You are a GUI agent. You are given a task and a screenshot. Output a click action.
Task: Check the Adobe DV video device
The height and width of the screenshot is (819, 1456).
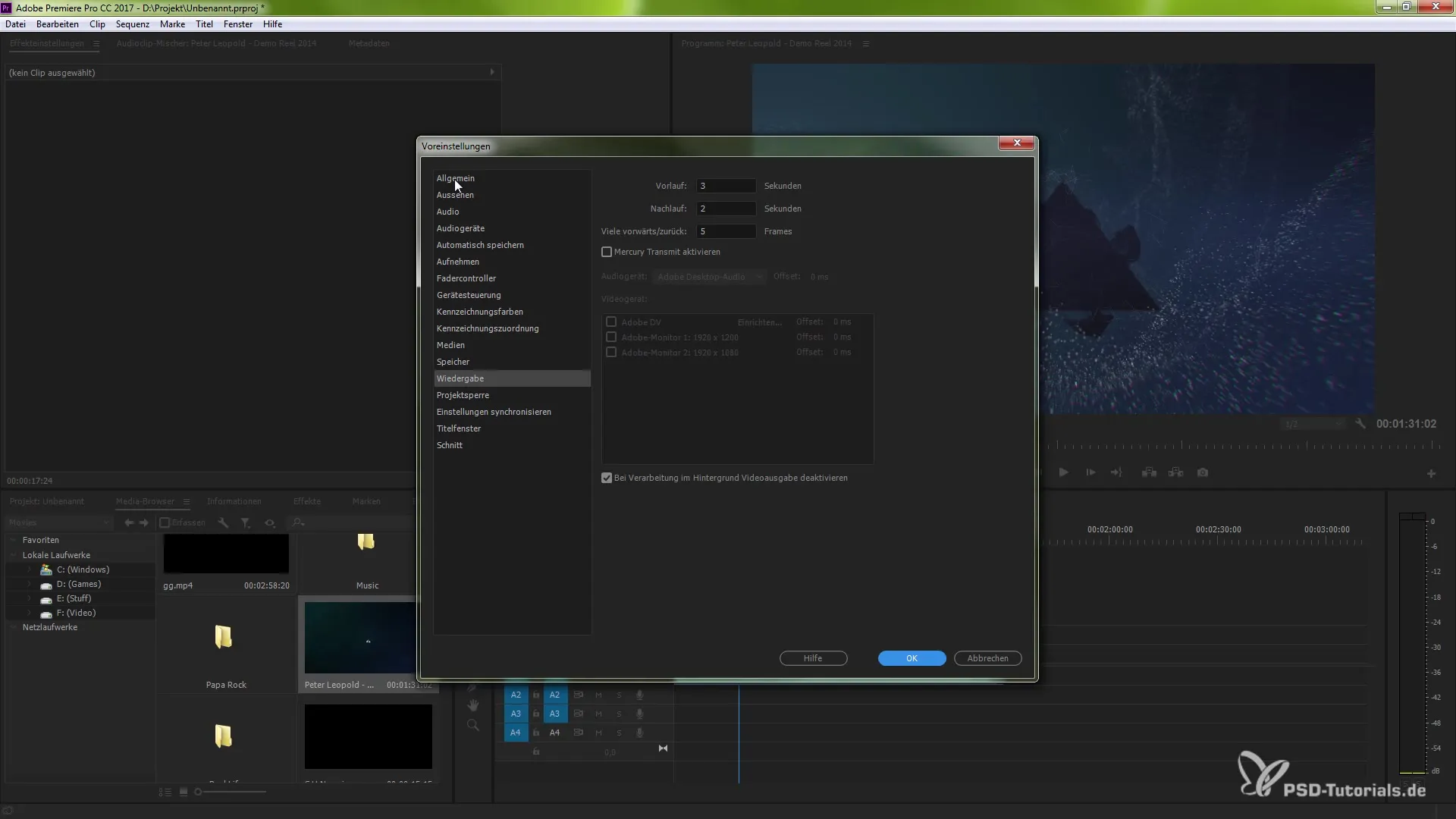[x=611, y=322]
